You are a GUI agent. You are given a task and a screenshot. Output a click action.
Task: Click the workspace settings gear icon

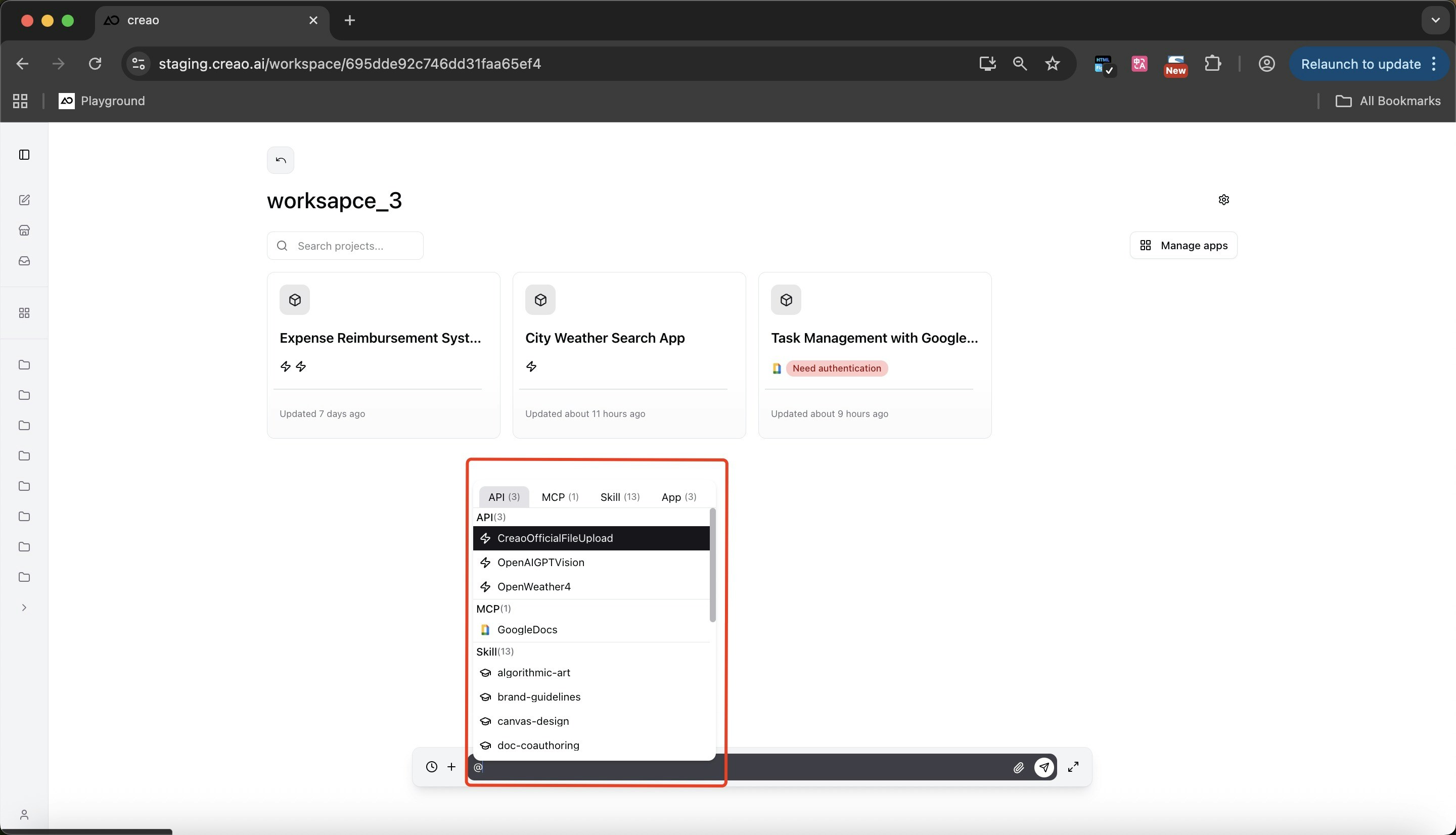[1223, 200]
